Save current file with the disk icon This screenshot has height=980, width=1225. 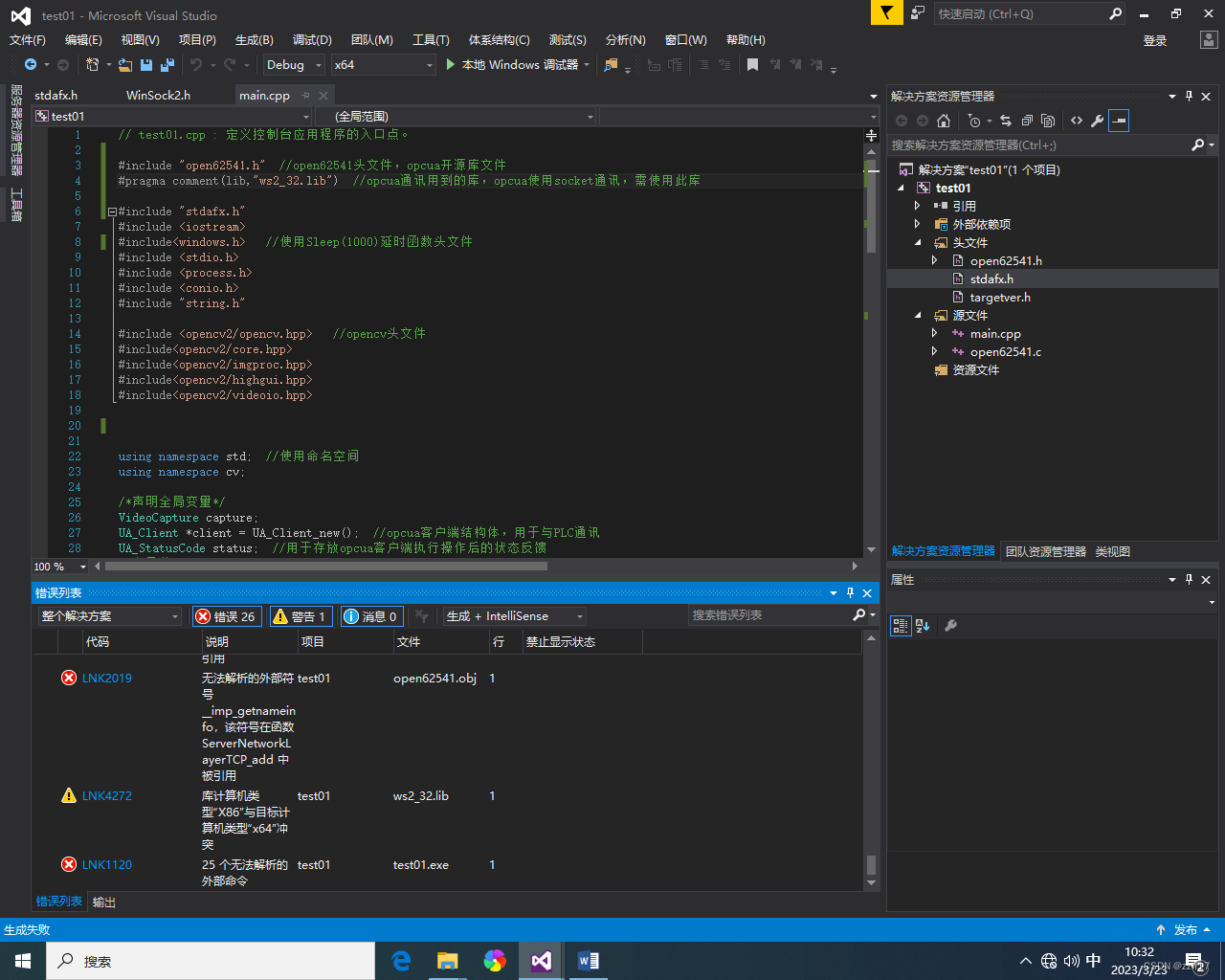(146, 64)
